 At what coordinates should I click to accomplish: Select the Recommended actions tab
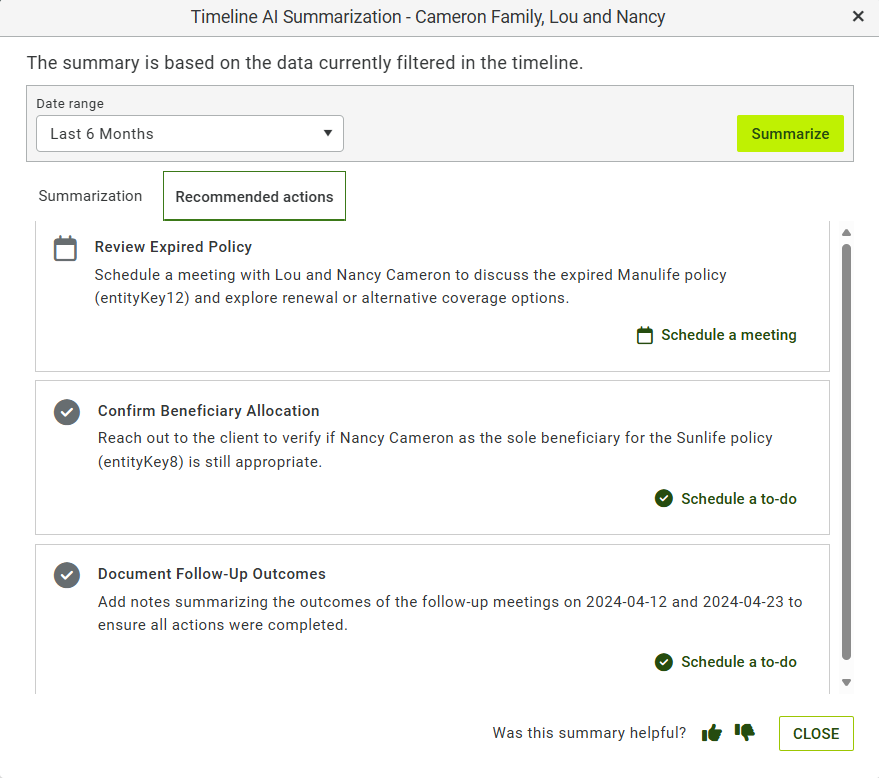(255, 196)
